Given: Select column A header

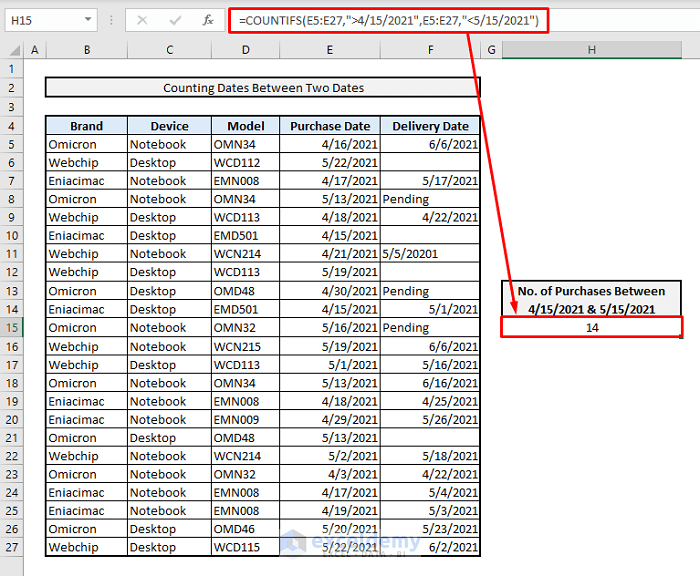Looking at the screenshot, I should [34, 50].
